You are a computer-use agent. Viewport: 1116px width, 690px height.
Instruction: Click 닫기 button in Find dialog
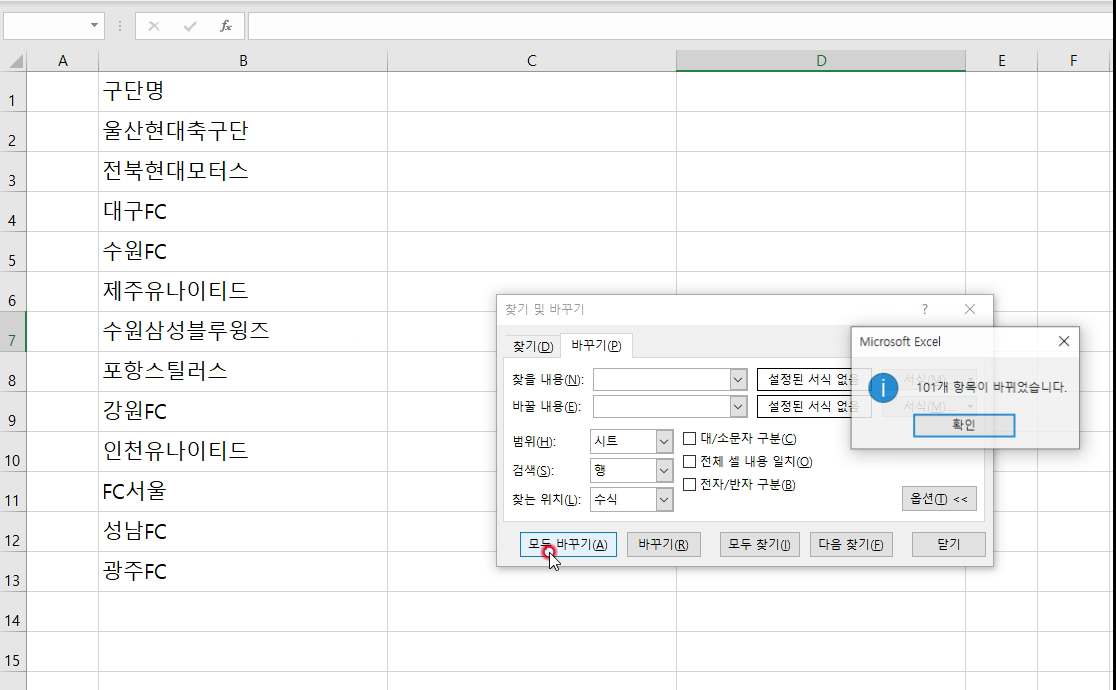point(949,545)
